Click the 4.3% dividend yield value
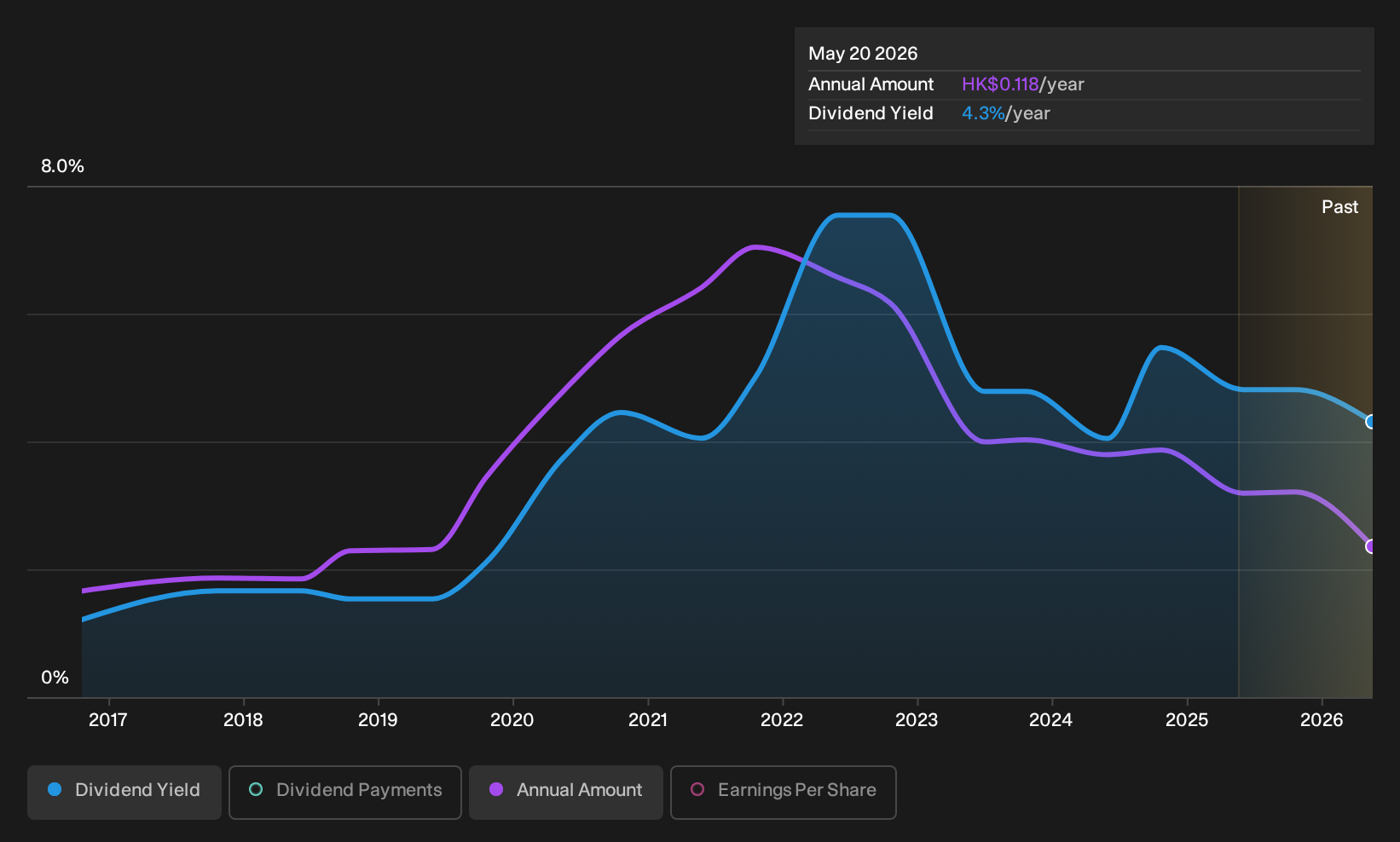Viewport: 1400px width, 842px height. point(983,113)
